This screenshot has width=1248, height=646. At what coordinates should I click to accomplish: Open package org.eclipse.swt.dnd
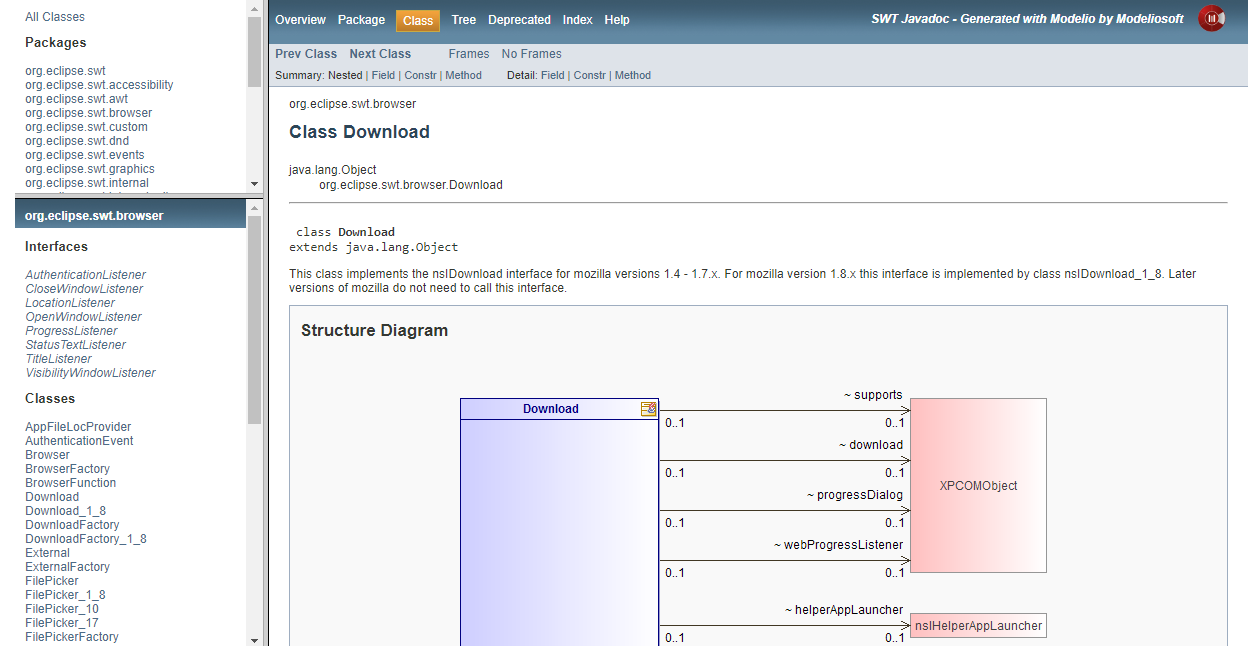coord(77,141)
